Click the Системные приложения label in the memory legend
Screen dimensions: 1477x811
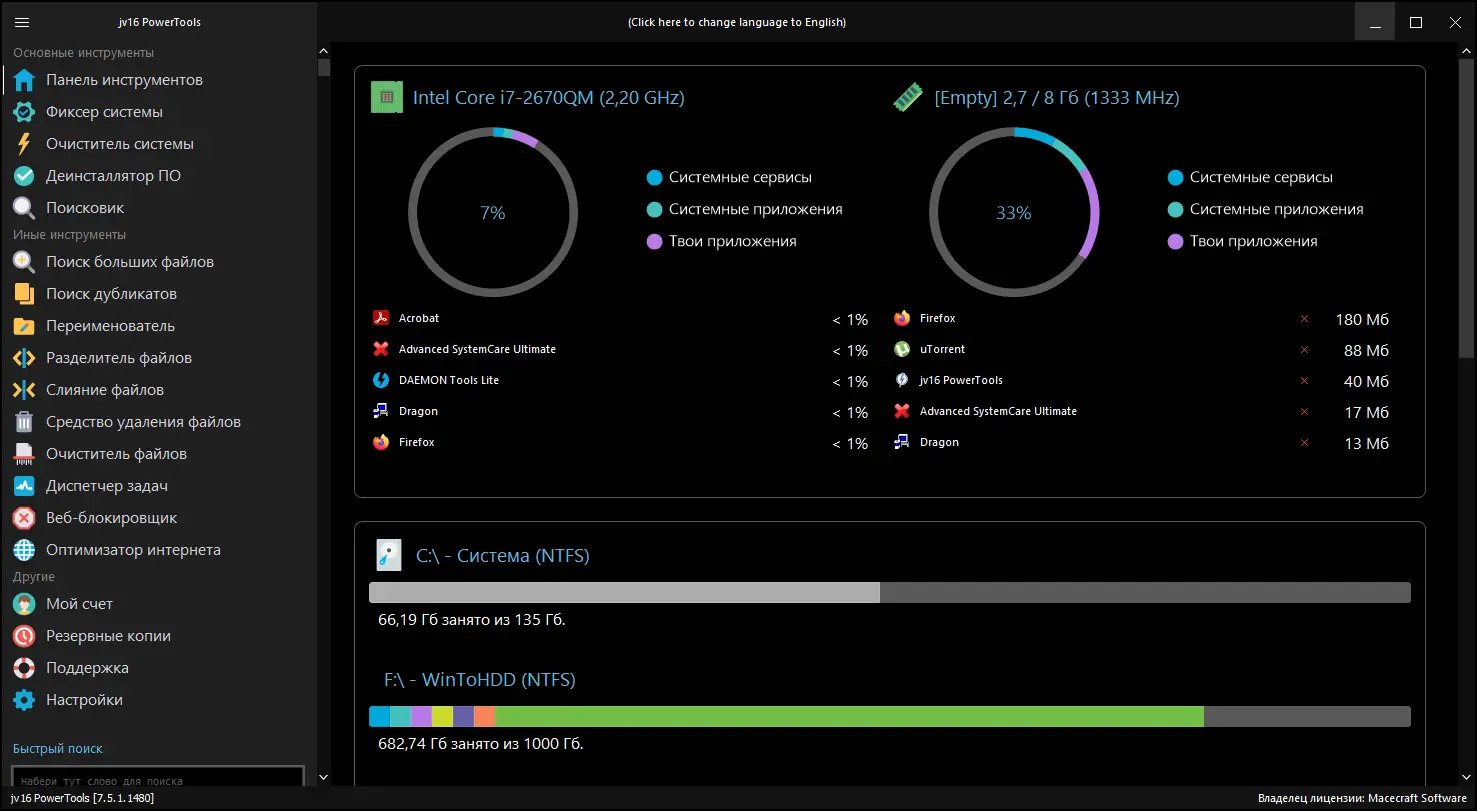1277,209
